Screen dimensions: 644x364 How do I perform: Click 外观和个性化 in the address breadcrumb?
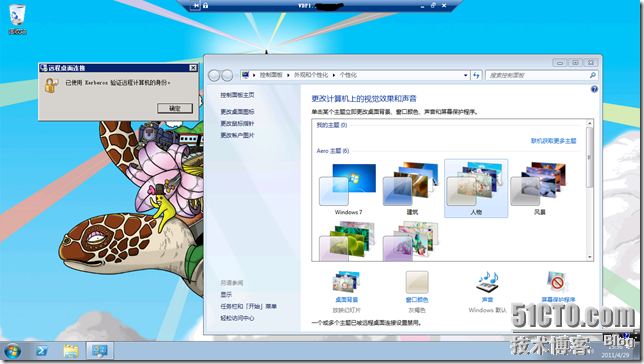click(x=311, y=75)
